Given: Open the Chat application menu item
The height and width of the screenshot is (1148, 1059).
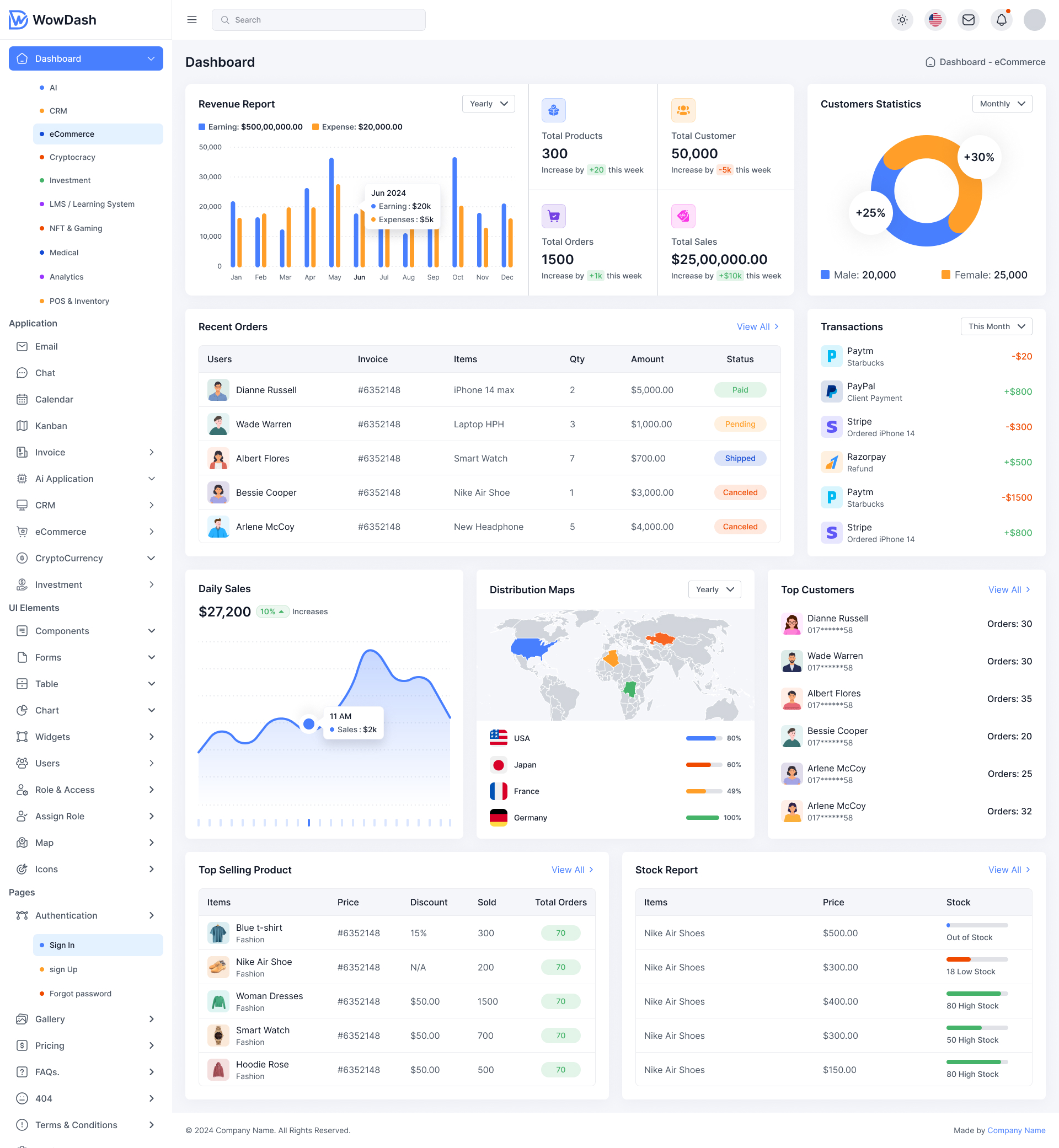Looking at the screenshot, I should coord(45,373).
